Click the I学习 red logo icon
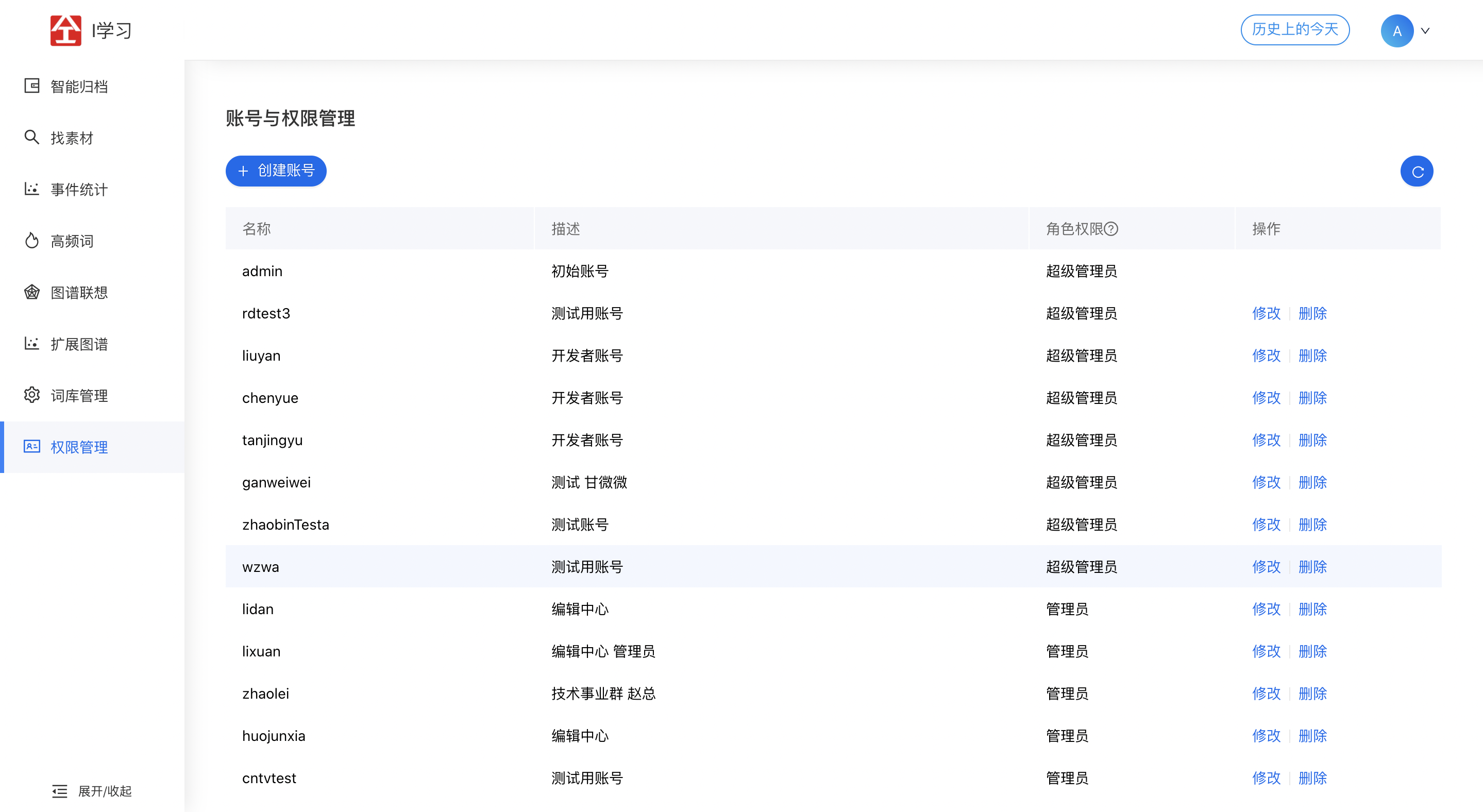Screen dimensions: 1483x812 [x=65, y=30]
